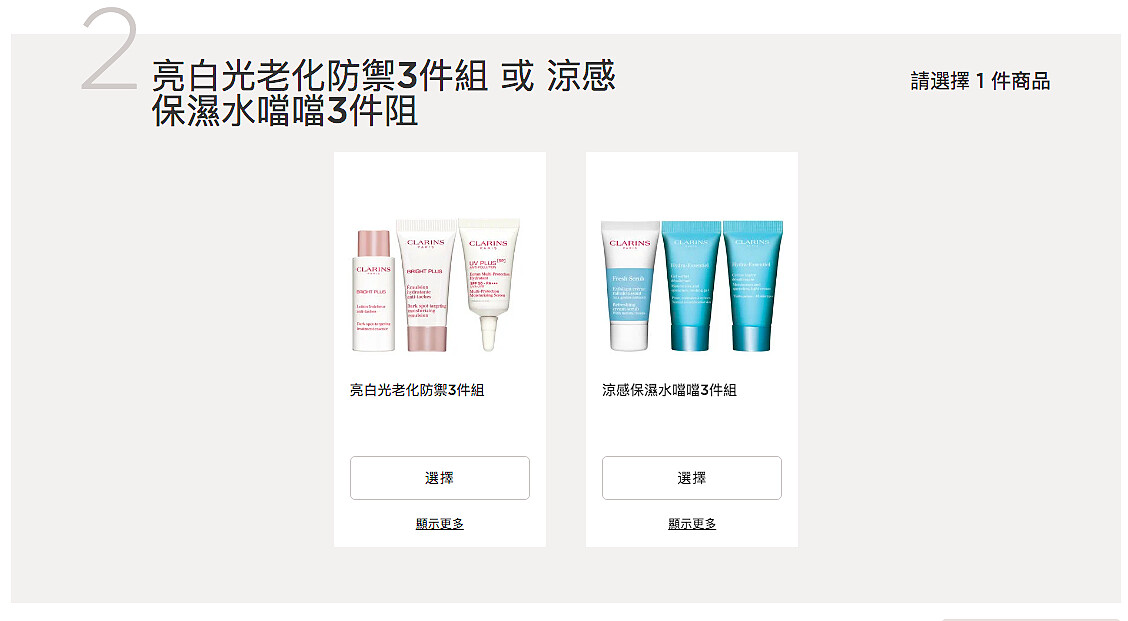This screenshot has width=1128, height=621.
Task: Click 選擇 button under 涼感保濕水噹噹3件組
Action: pos(691,478)
